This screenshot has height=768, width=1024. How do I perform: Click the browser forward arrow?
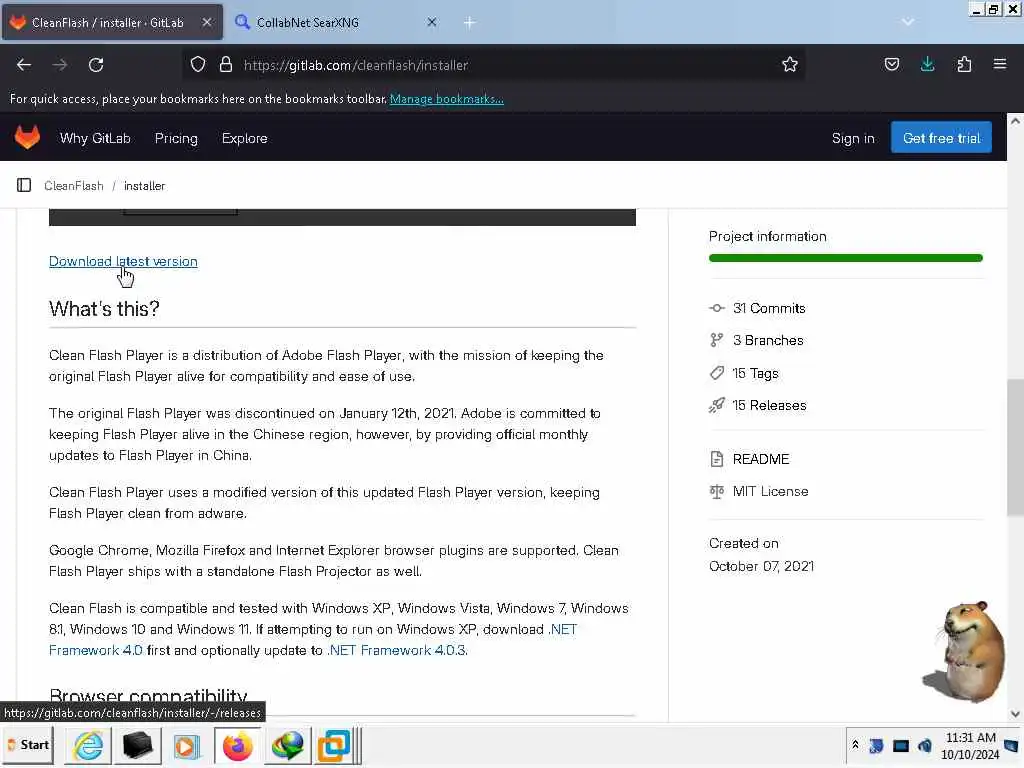point(60,65)
